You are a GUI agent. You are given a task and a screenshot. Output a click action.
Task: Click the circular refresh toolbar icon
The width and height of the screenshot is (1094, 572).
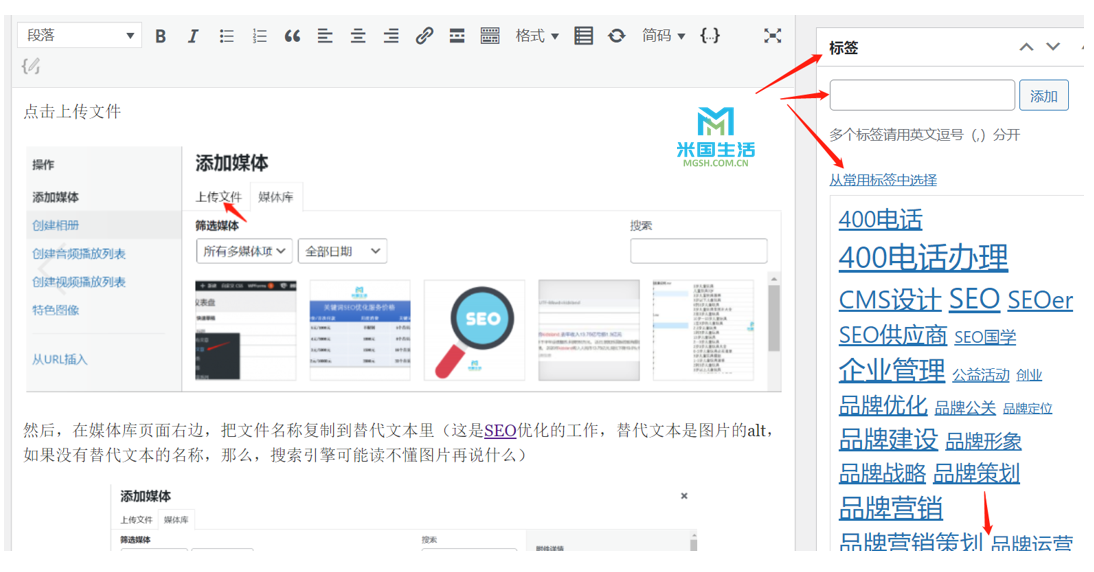point(617,36)
